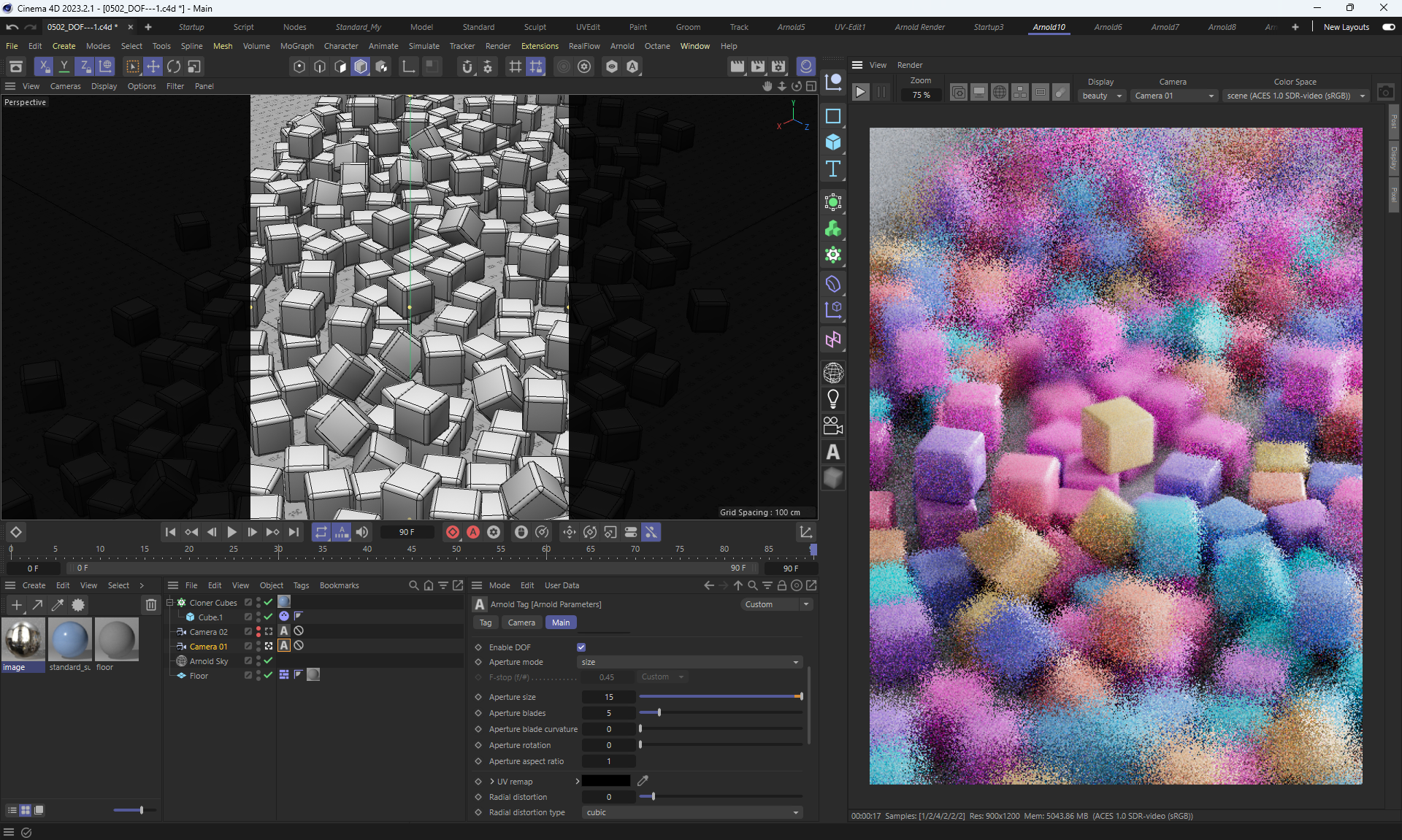Select the floor material thumbnail
Image resolution: width=1402 pixels, height=840 pixels.
pos(116,640)
